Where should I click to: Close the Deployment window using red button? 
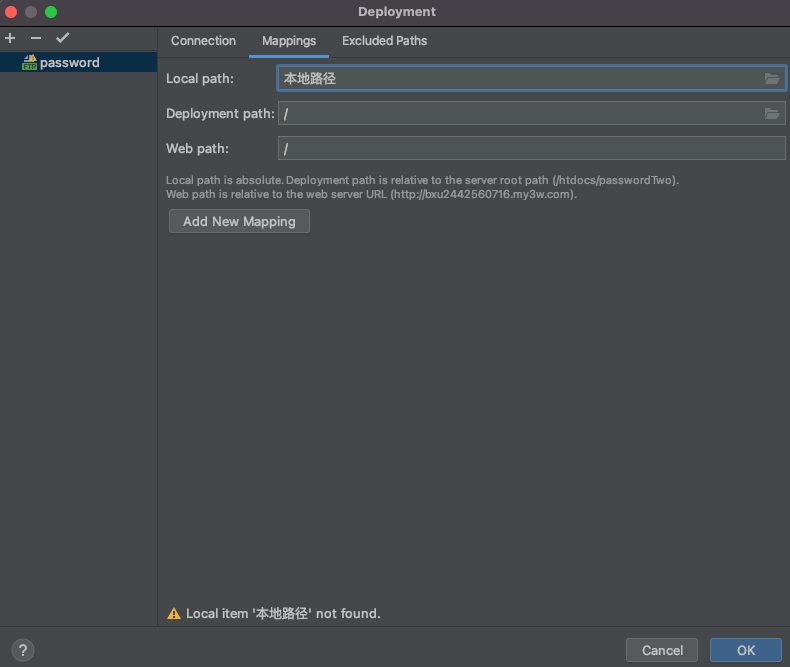pos(12,12)
